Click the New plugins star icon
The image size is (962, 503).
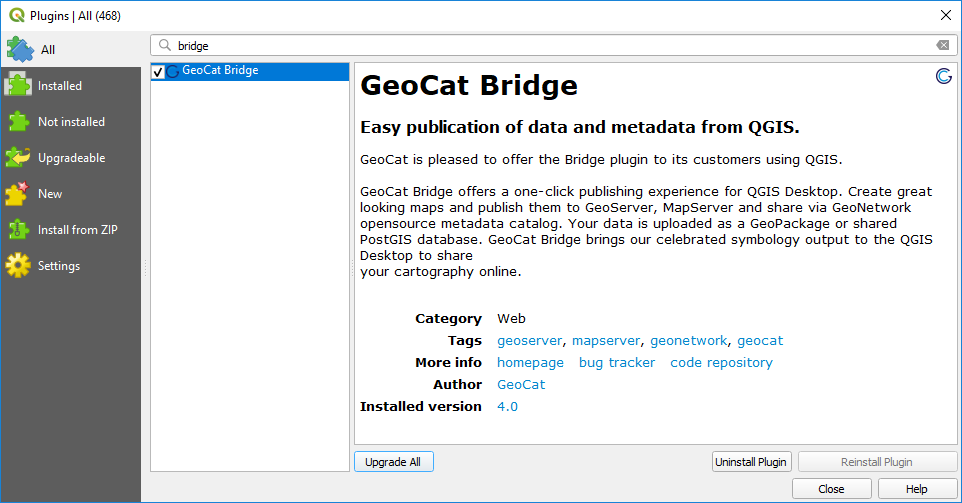pyautogui.click(x=17, y=193)
